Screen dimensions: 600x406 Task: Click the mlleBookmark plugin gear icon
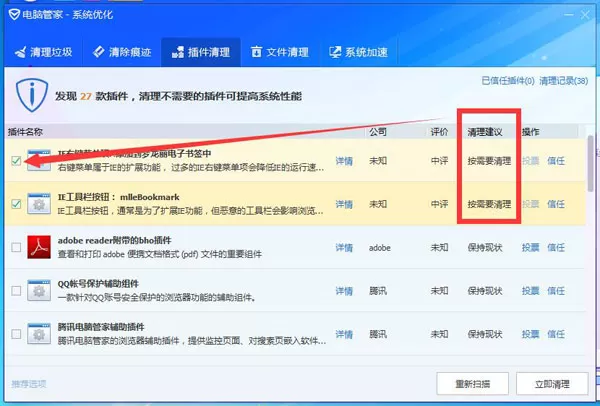[x=39, y=204]
